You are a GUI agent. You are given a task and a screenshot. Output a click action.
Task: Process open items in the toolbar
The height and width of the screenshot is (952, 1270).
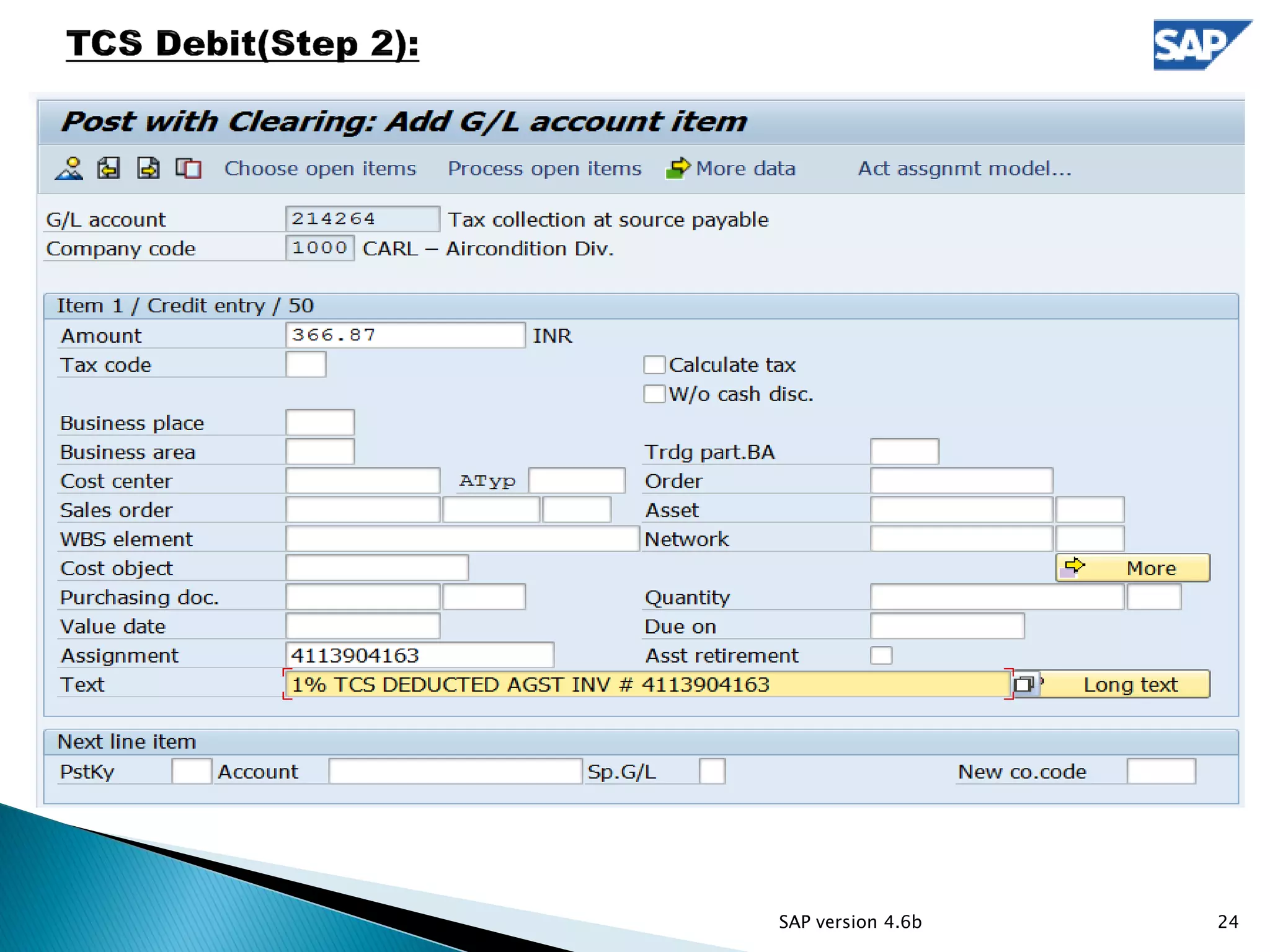point(544,169)
